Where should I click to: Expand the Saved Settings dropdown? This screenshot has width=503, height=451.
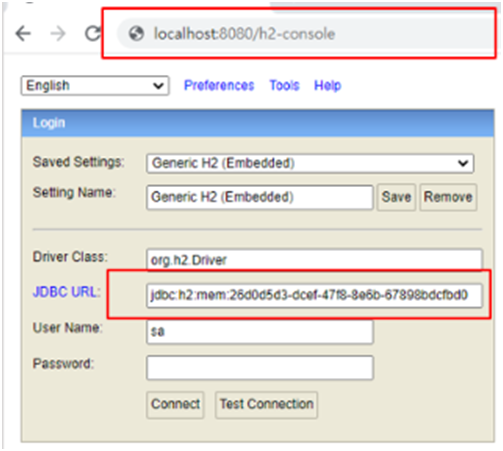310,163
